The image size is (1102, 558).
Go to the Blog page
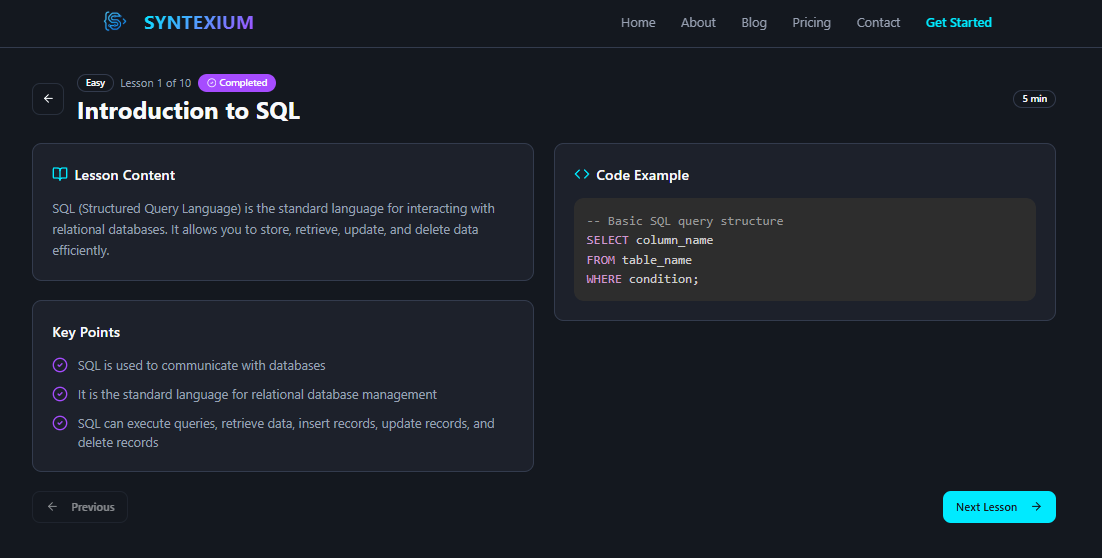[754, 22]
